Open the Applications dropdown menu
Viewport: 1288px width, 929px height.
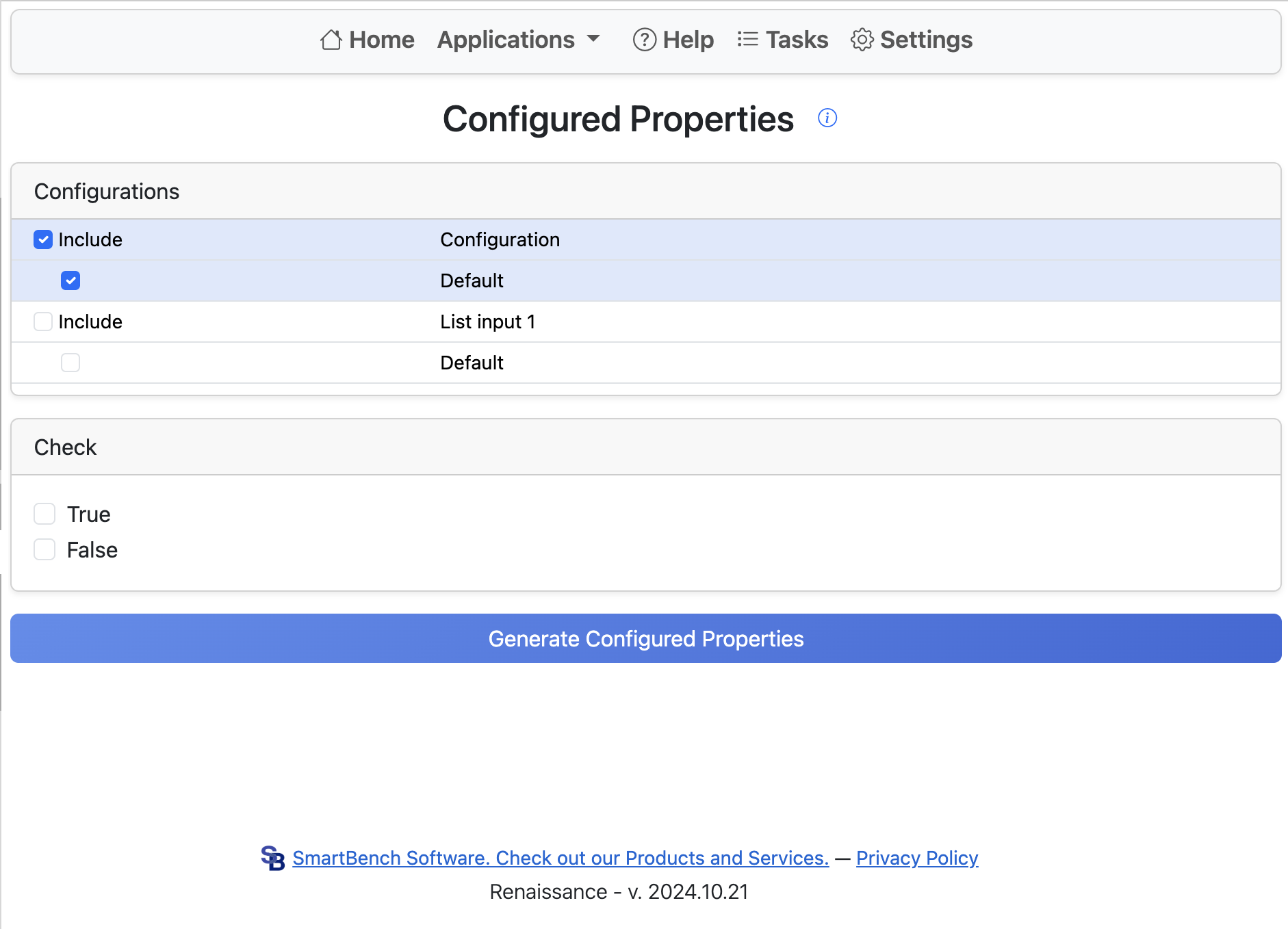506,40
